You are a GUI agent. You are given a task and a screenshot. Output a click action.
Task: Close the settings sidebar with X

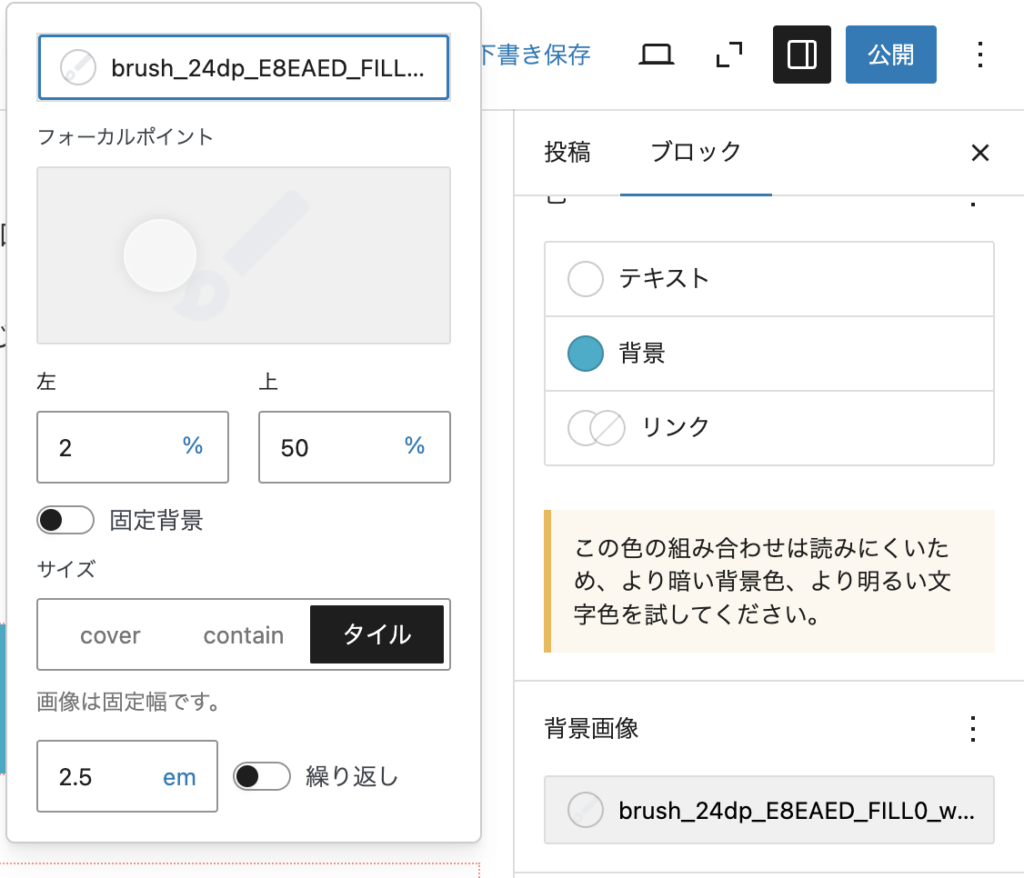click(x=980, y=153)
